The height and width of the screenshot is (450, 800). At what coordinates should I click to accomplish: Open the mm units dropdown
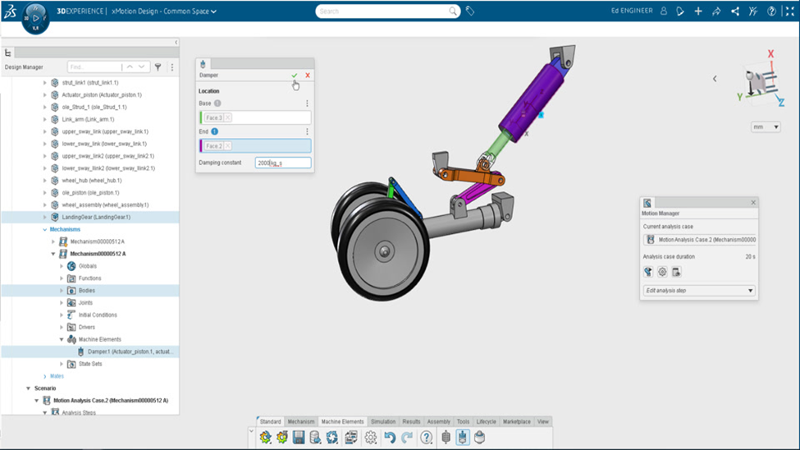(x=765, y=128)
